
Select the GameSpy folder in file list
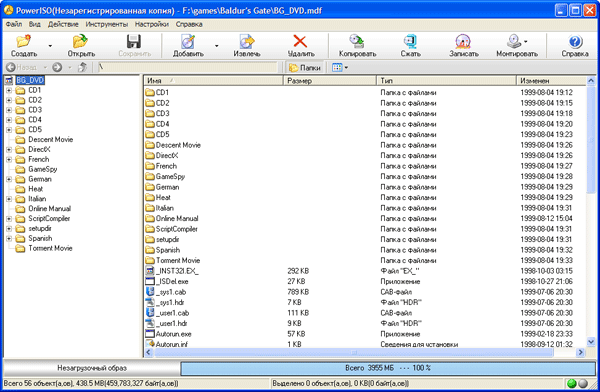tap(165, 176)
